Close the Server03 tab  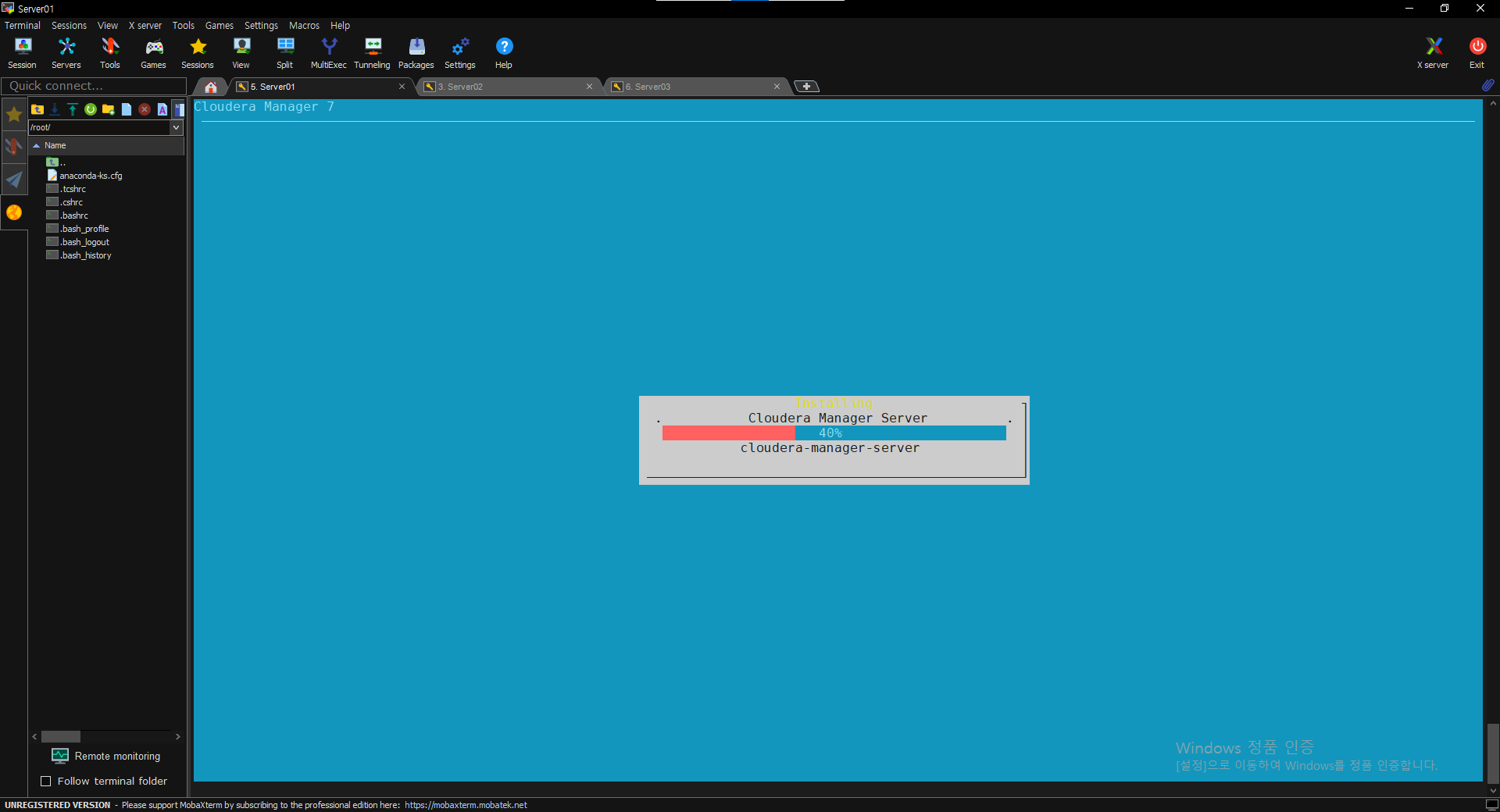[777, 87]
